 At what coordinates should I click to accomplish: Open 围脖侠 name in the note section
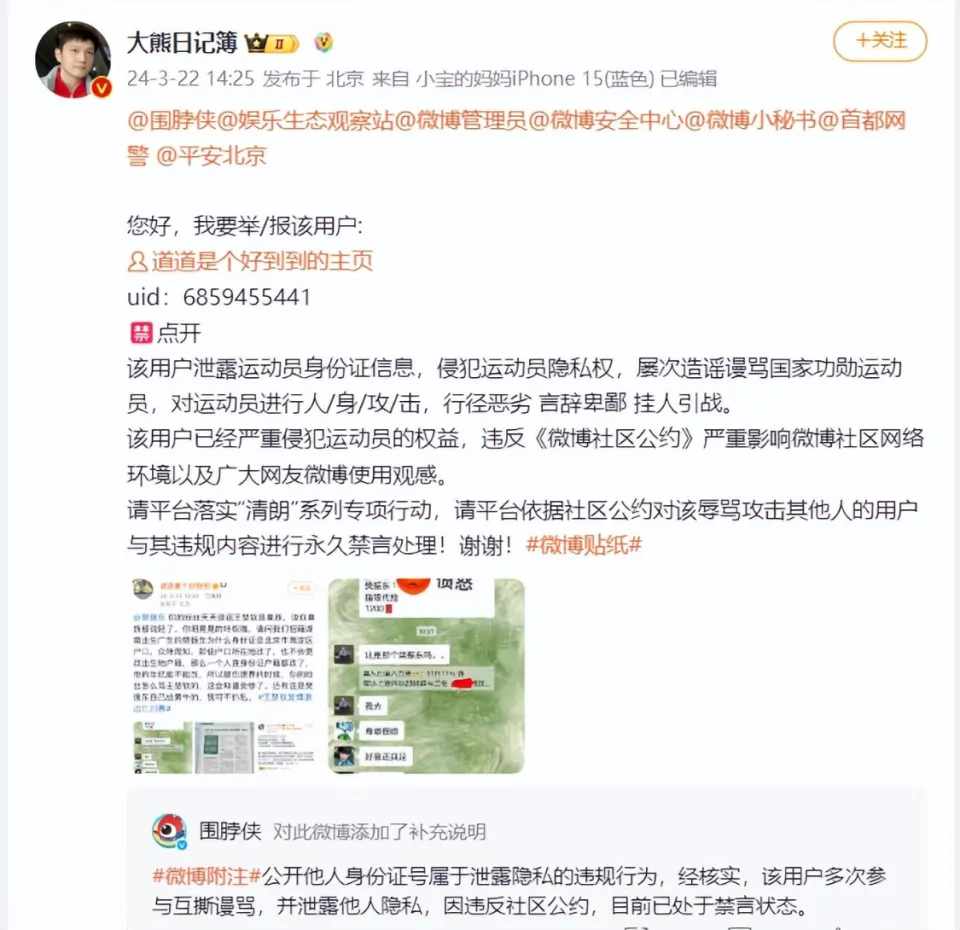coord(230,831)
